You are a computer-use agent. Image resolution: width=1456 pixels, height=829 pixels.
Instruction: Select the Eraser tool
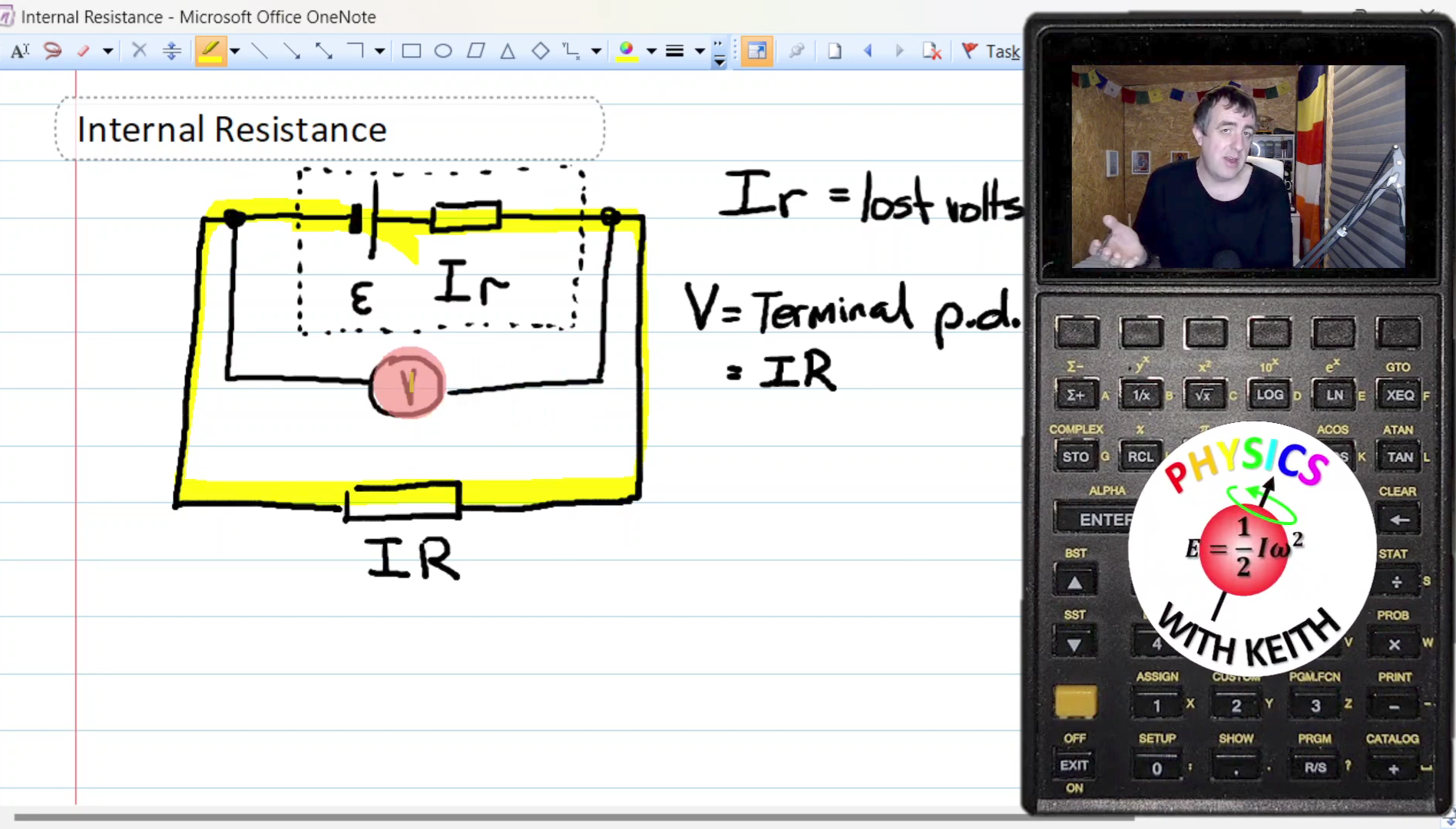pyautogui.click(x=83, y=51)
